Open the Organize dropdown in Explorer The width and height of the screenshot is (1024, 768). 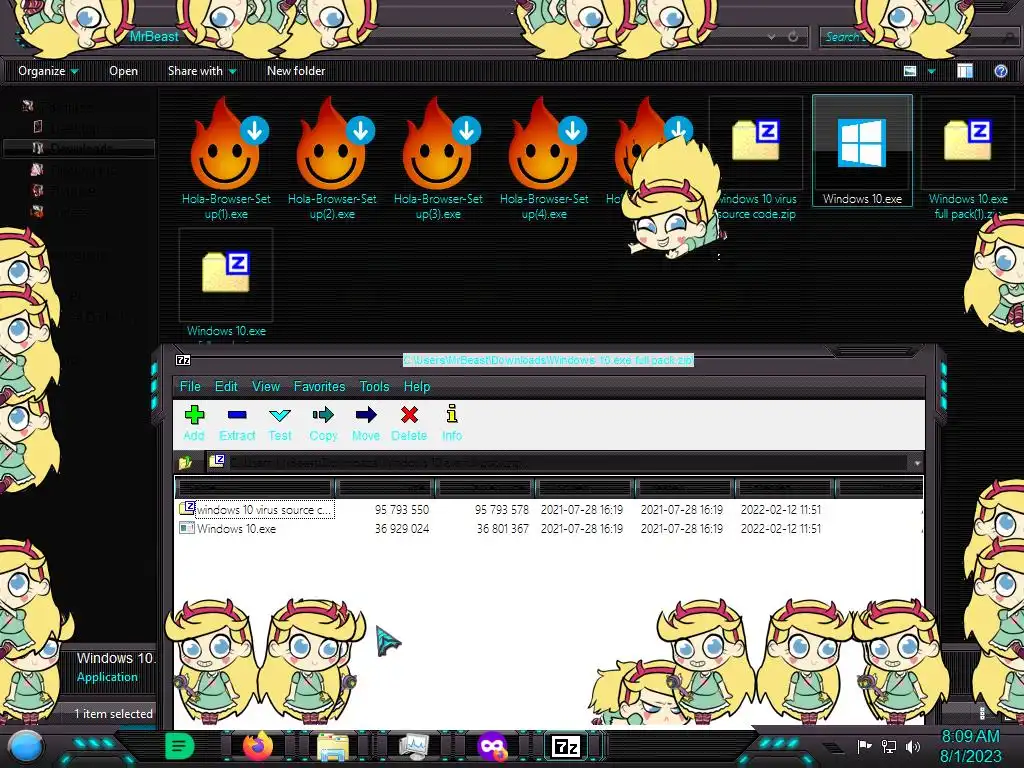tap(48, 71)
